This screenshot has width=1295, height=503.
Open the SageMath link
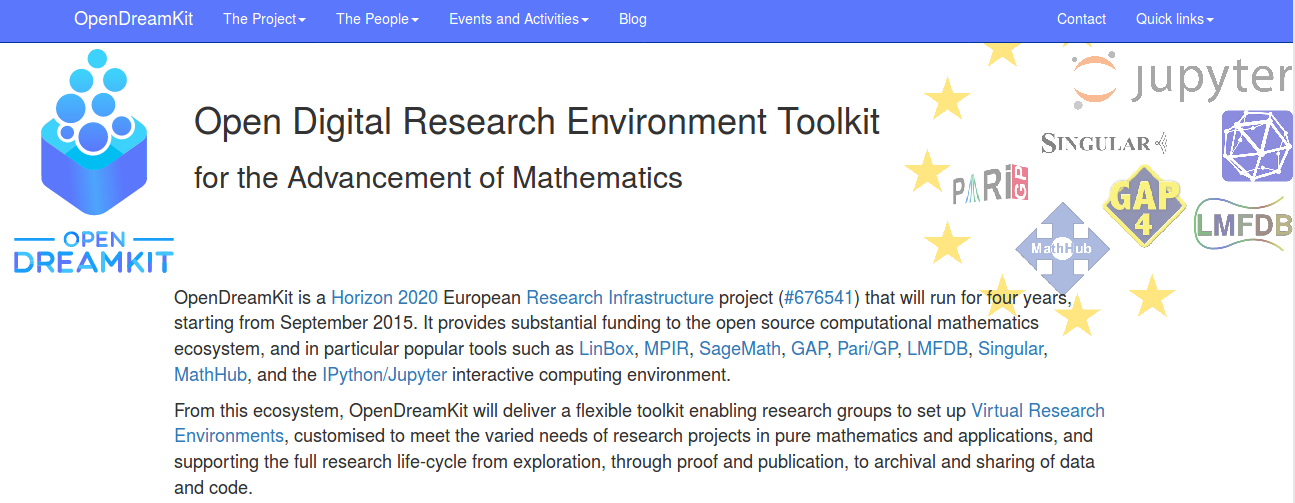pyautogui.click(x=740, y=350)
